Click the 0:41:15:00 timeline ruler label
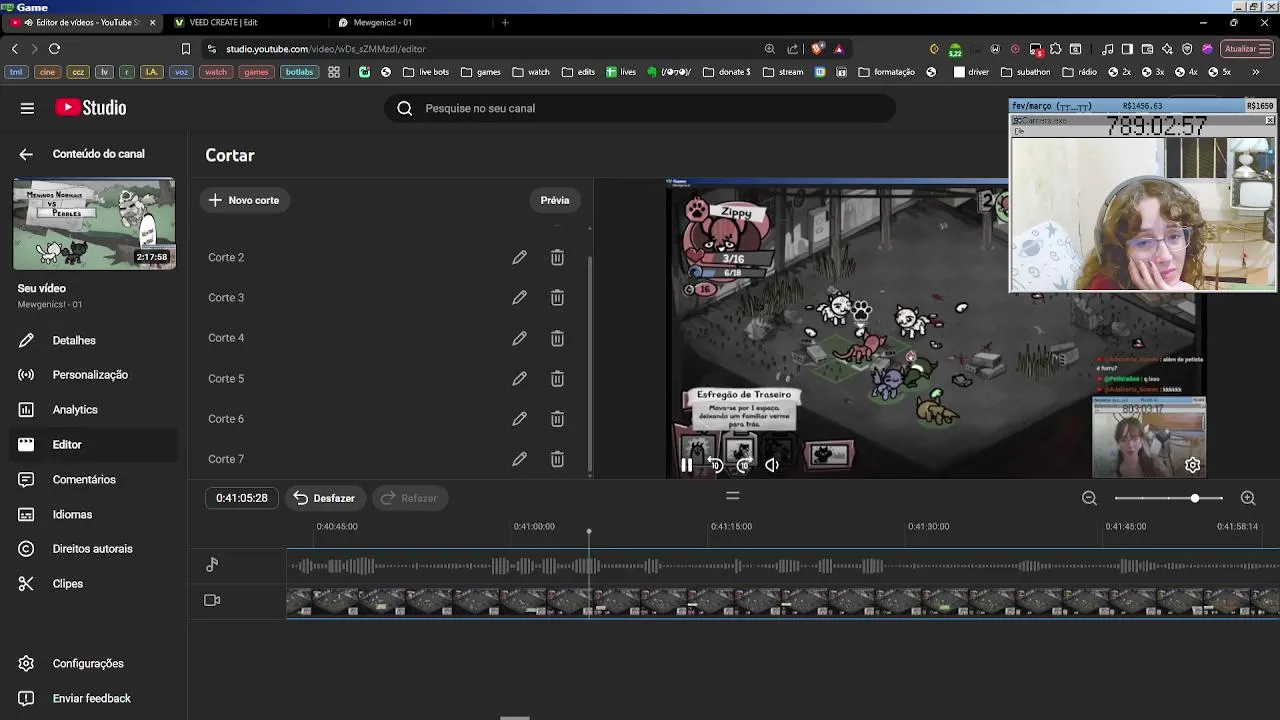The width and height of the screenshot is (1280, 720). (x=731, y=526)
